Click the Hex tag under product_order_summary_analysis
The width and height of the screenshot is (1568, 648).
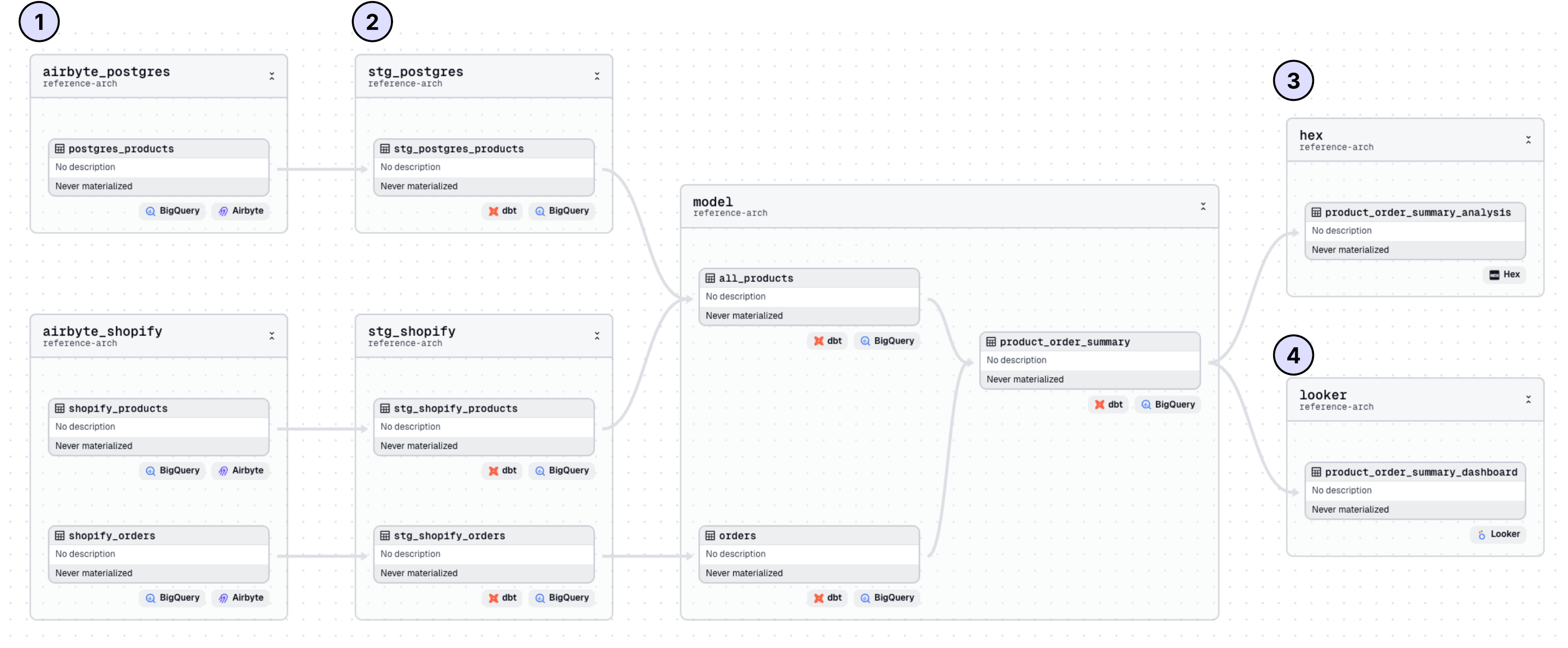1504,275
